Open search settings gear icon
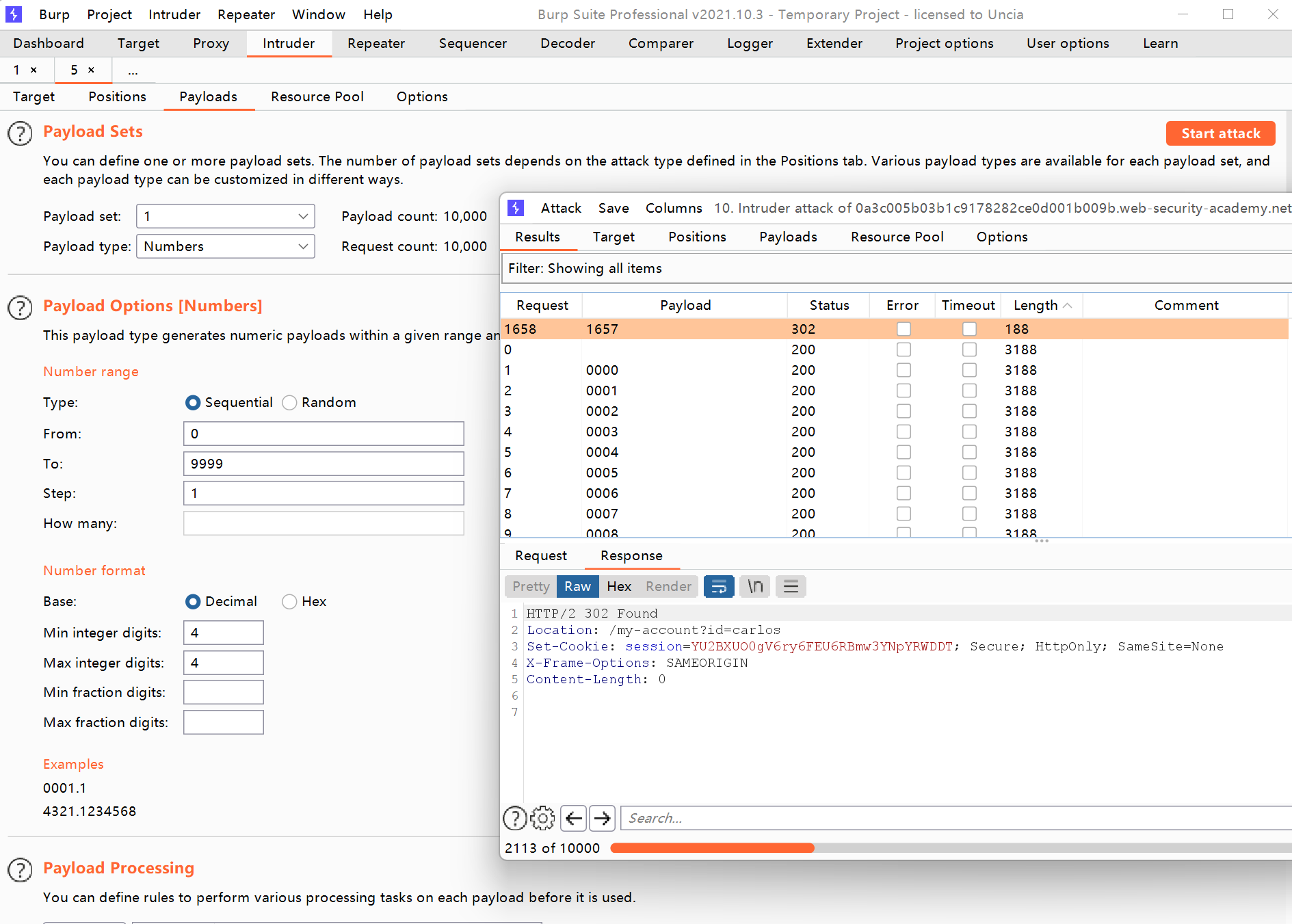 click(543, 818)
